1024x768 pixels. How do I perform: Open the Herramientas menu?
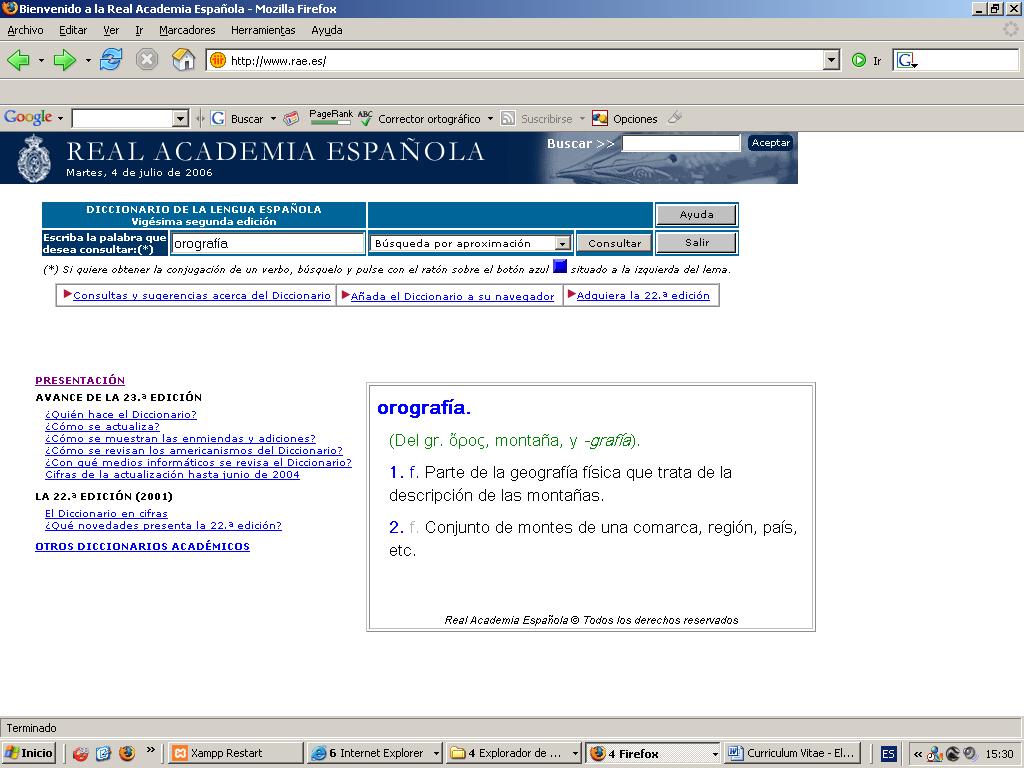tap(263, 30)
